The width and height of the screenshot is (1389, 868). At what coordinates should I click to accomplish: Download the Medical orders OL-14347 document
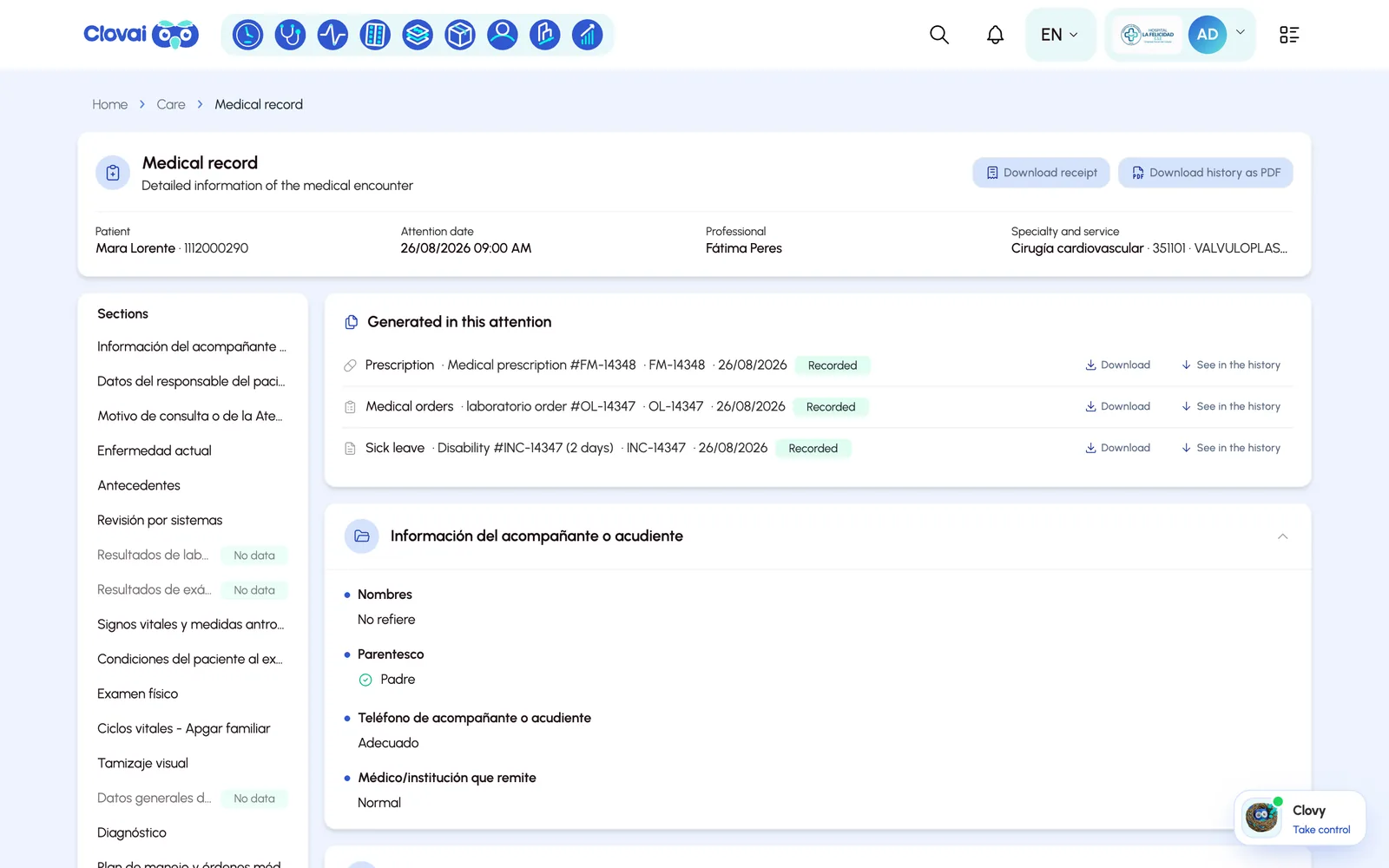tap(1117, 407)
